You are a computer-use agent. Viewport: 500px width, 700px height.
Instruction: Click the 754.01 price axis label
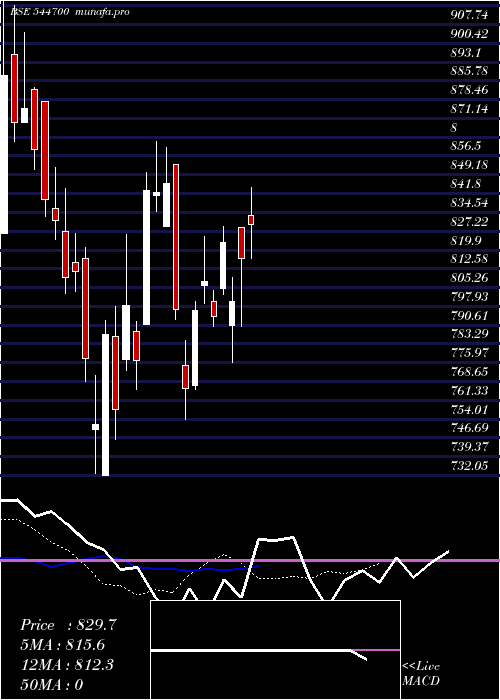pyautogui.click(x=469, y=409)
